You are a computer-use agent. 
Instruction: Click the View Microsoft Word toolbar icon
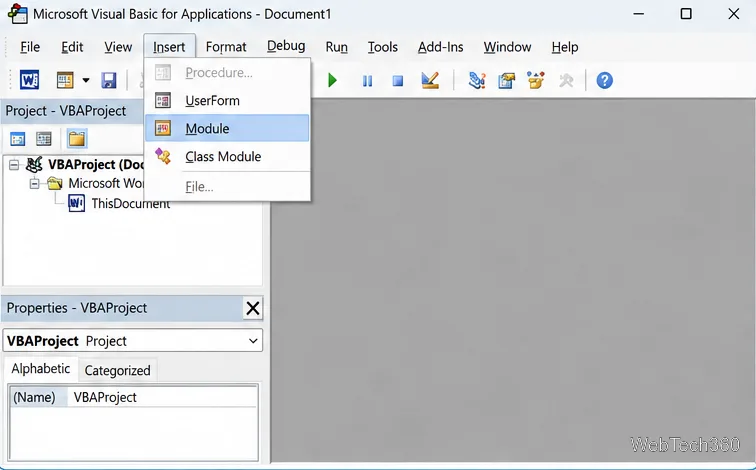[29, 80]
